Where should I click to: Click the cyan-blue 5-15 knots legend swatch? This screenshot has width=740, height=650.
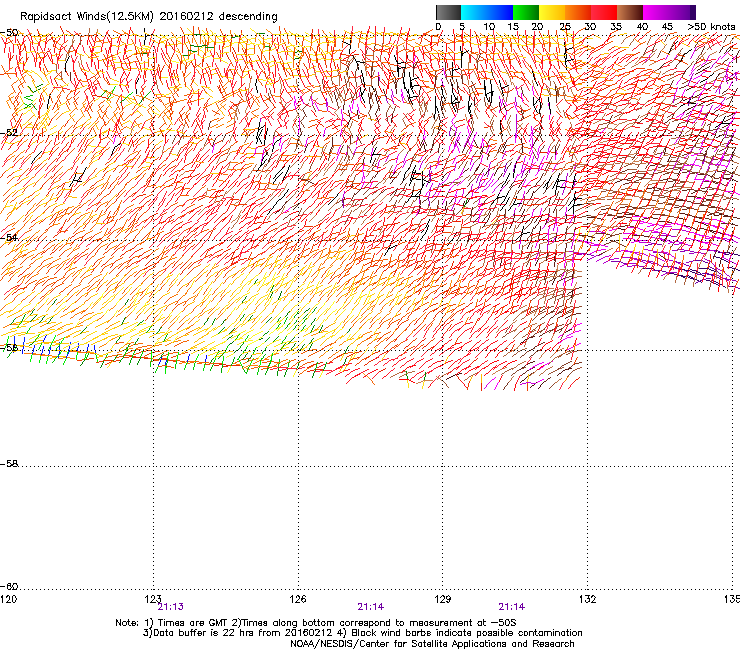tap(487, 12)
